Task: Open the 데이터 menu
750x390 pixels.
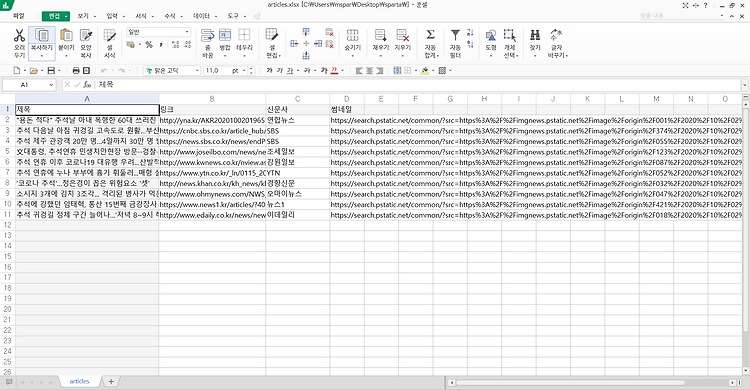Action: pos(201,16)
